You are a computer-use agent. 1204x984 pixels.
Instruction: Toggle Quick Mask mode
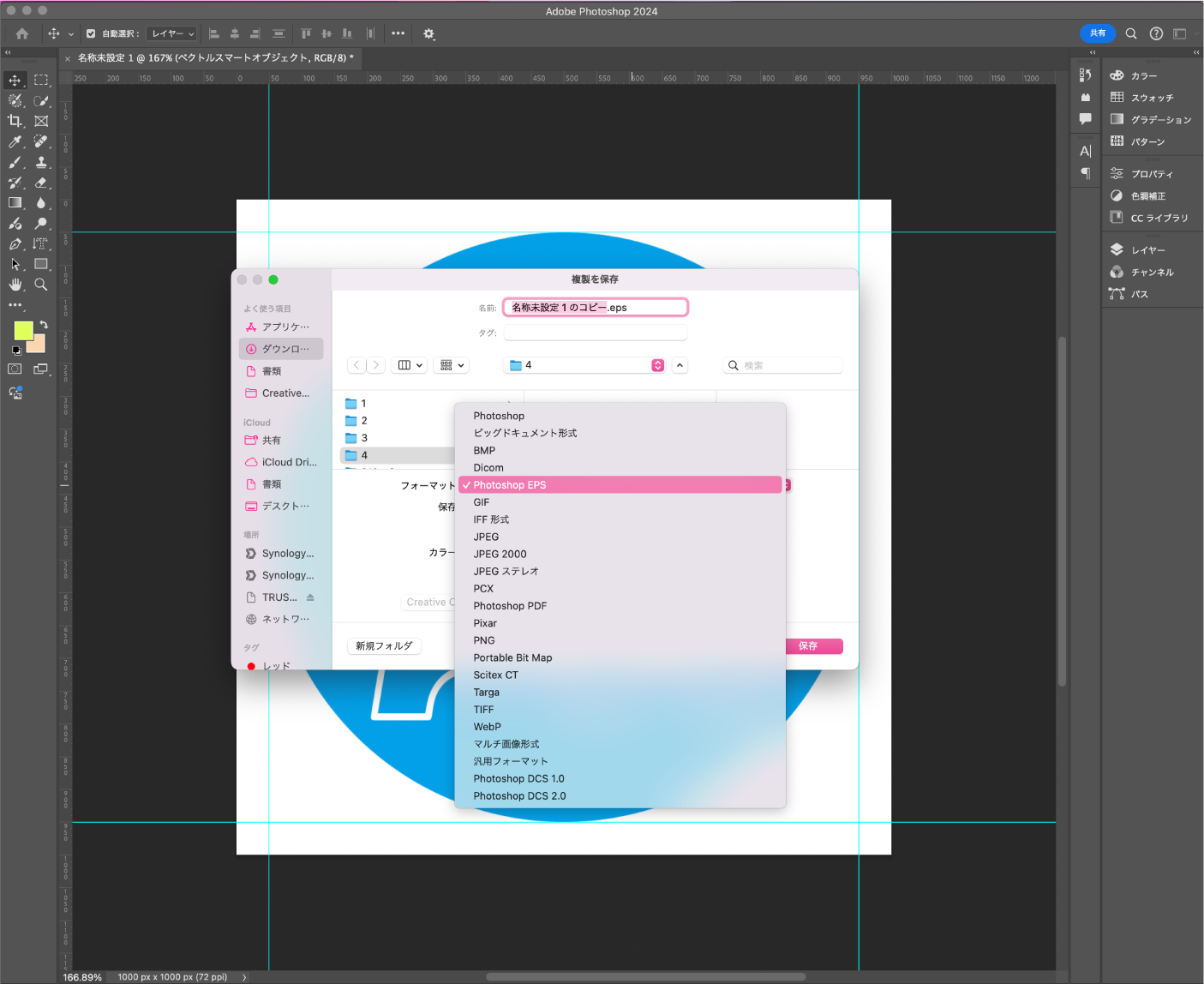pyautogui.click(x=15, y=369)
